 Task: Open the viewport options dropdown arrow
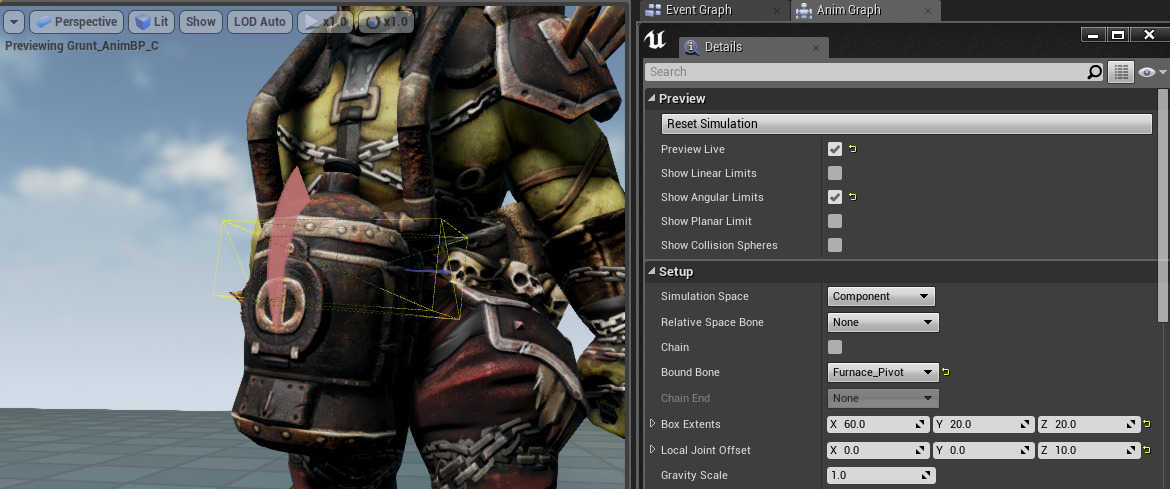13,22
